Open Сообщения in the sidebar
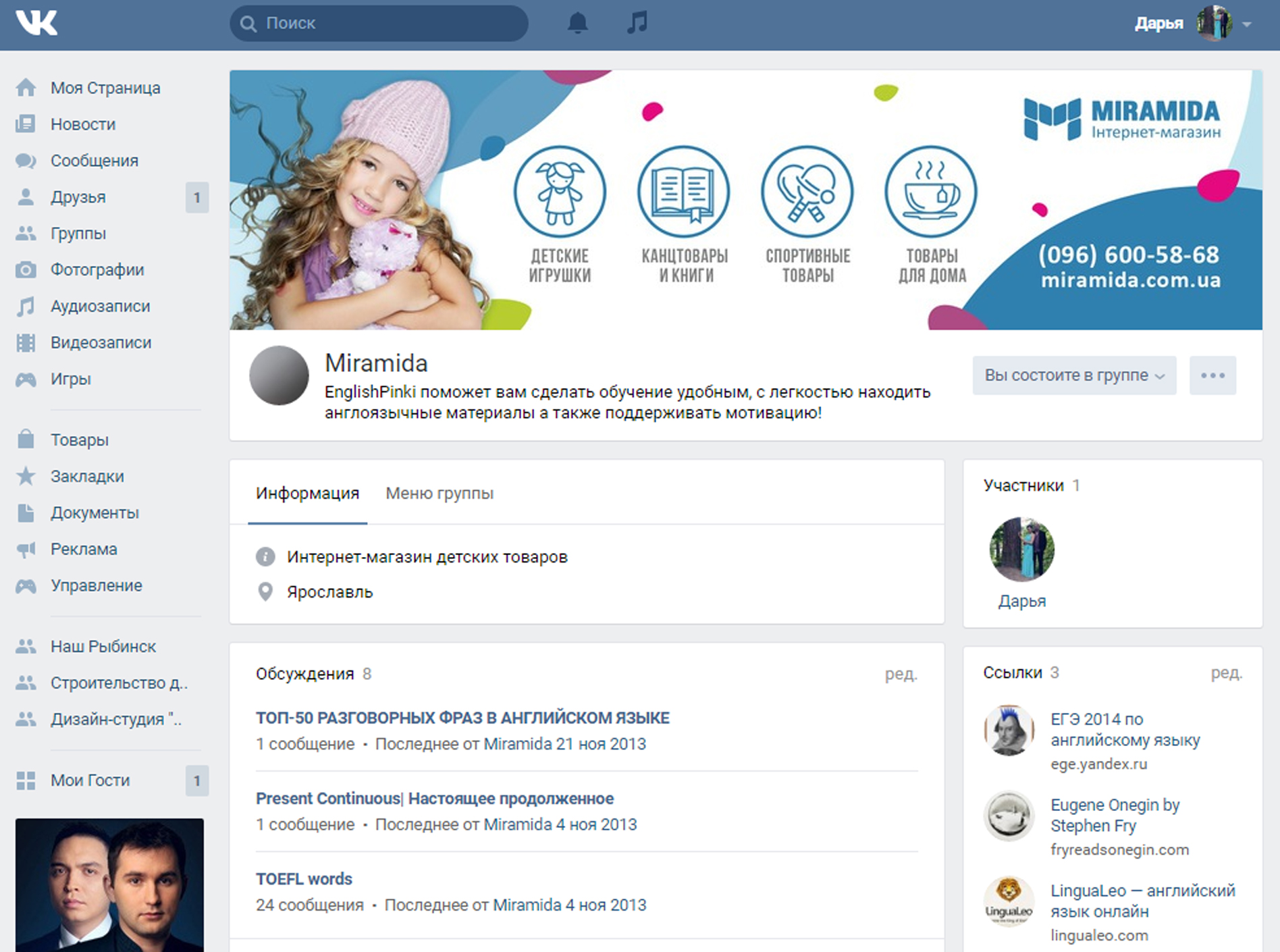The height and width of the screenshot is (952, 1280). [95, 161]
